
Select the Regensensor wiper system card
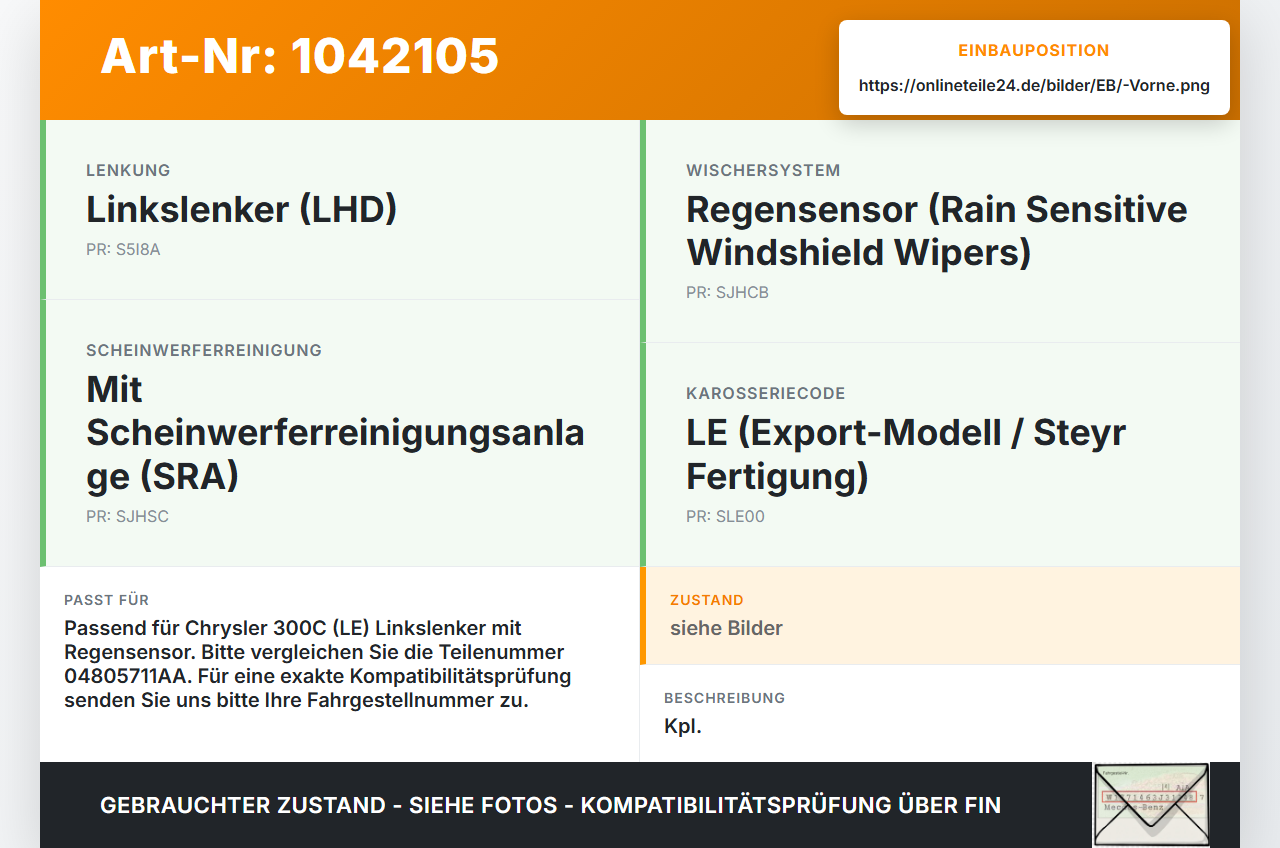coord(940,231)
